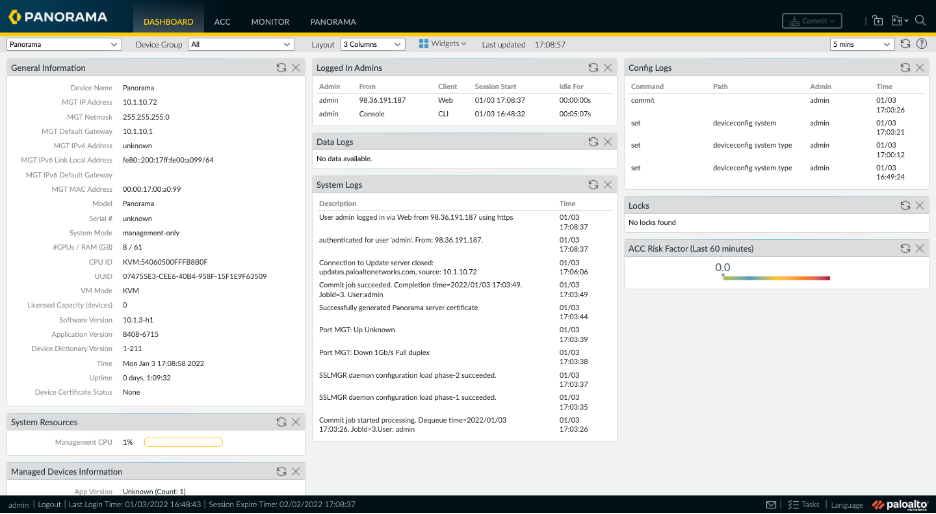Open the Device Group dropdown
The image size is (936, 514).
[x=240, y=44]
